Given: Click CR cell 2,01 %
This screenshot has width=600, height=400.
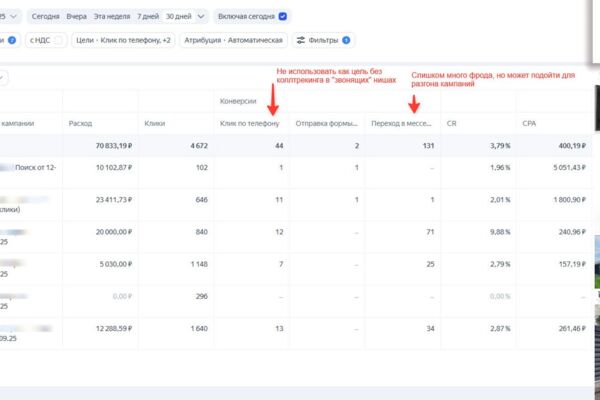Looking at the screenshot, I should click(500, 199).
